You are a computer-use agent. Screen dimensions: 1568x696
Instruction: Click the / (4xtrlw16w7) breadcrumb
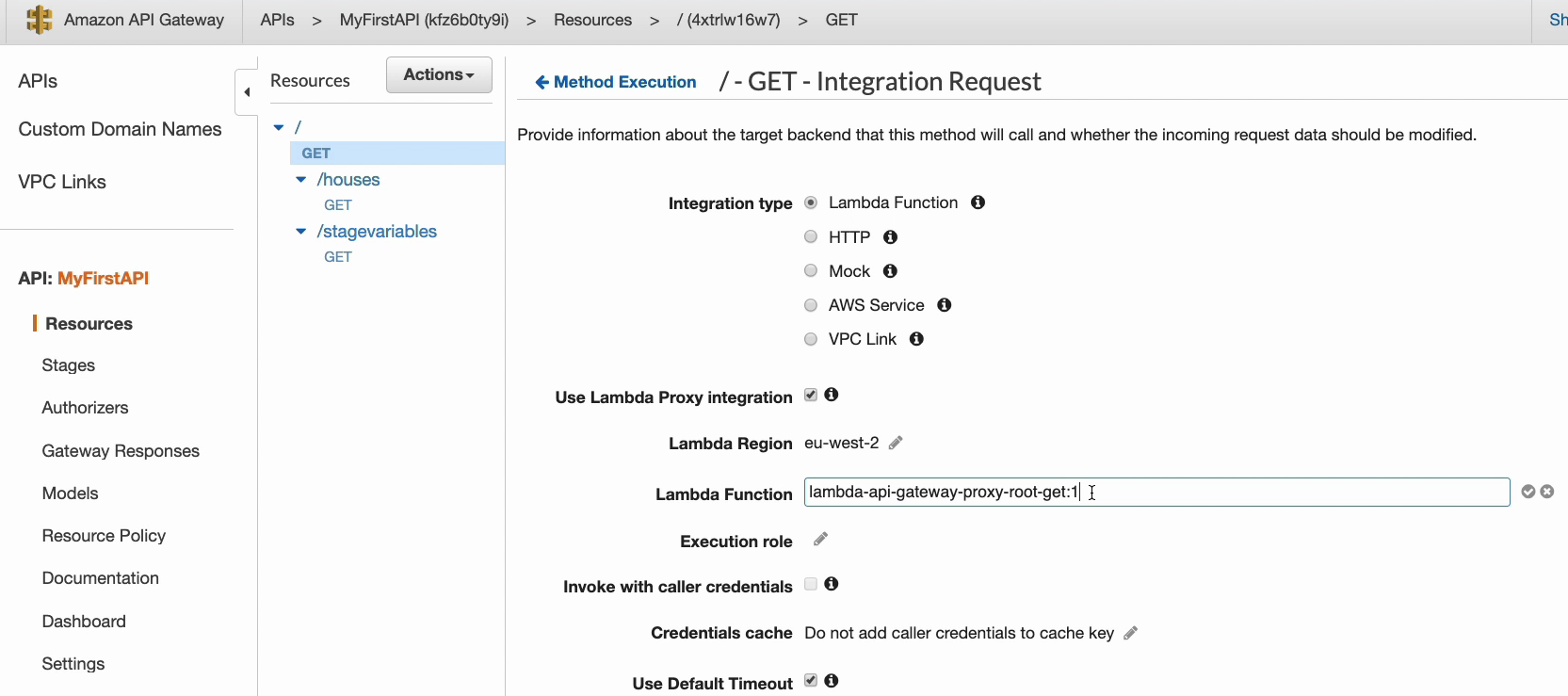pyautogui.click(x=729, y=20)
